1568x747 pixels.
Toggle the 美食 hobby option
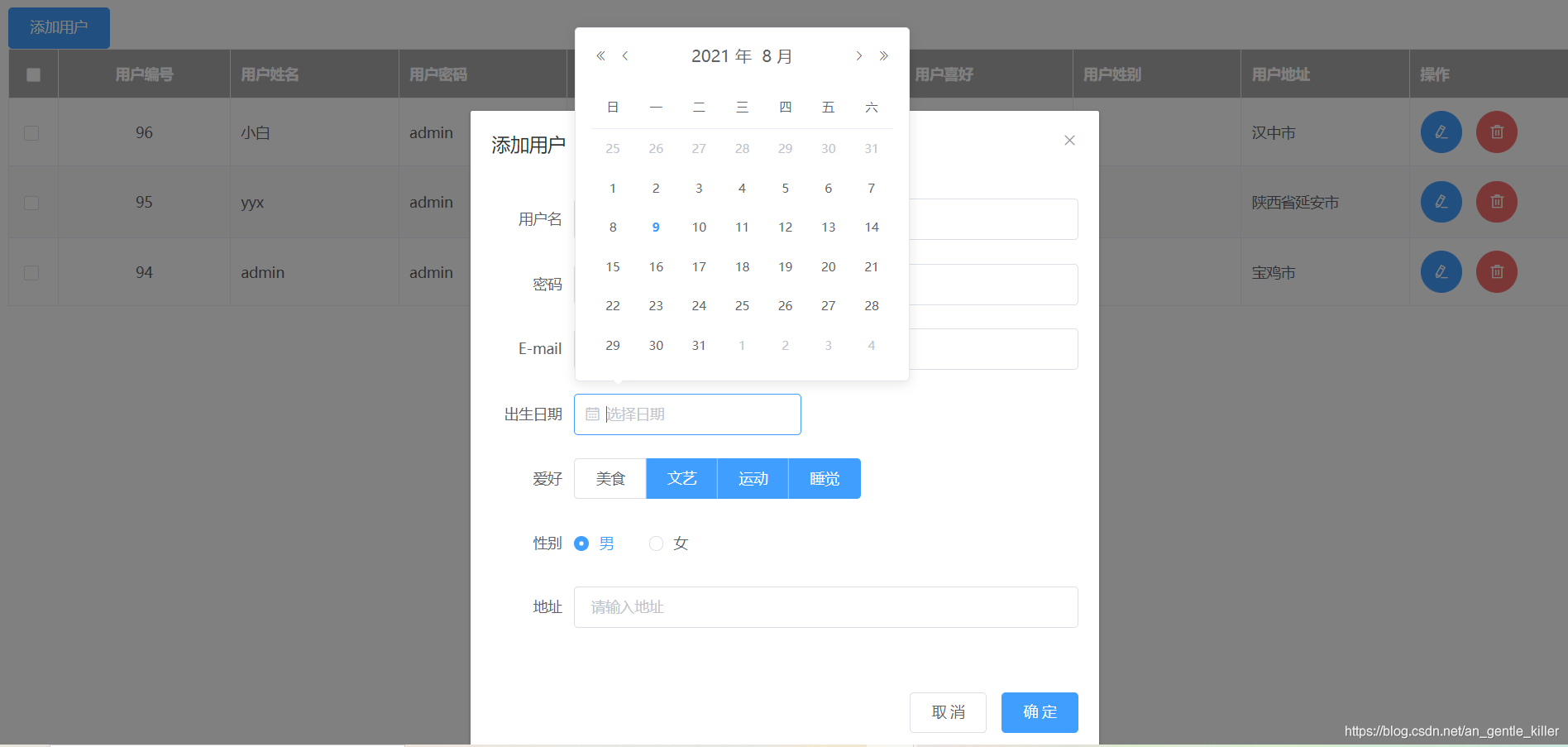point(610,479)
